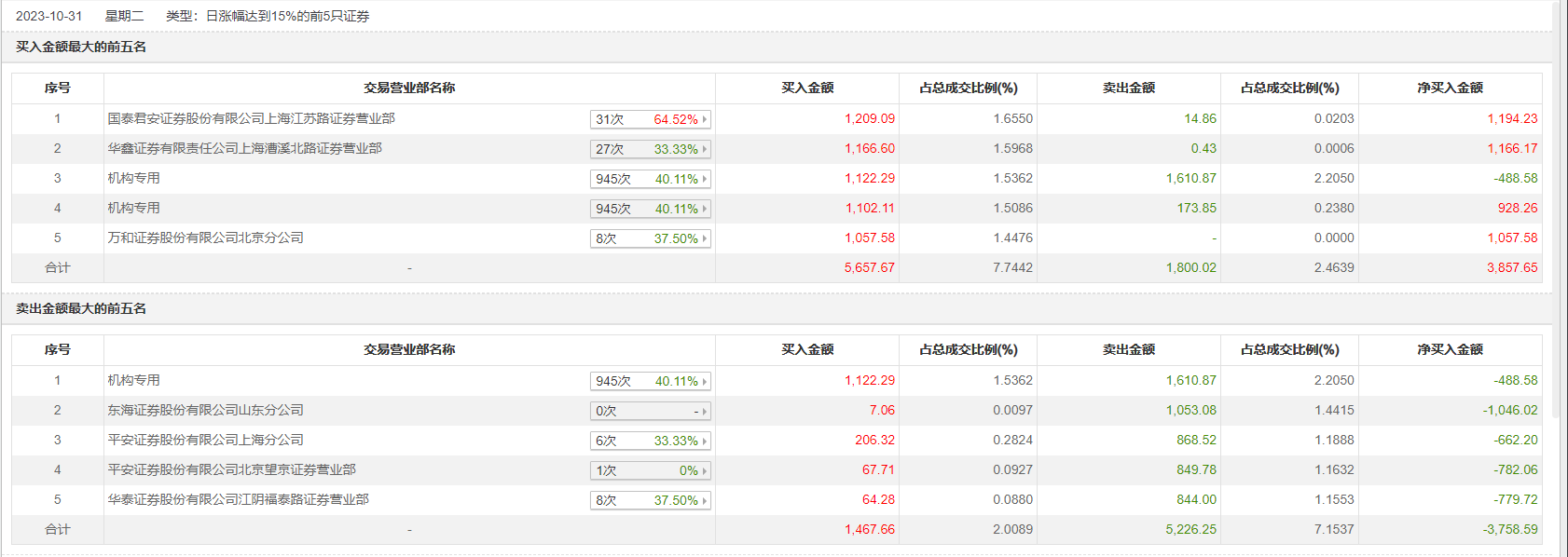
Task: Click arrow icon beside 64.52% win rate
Action: (705, 119)
